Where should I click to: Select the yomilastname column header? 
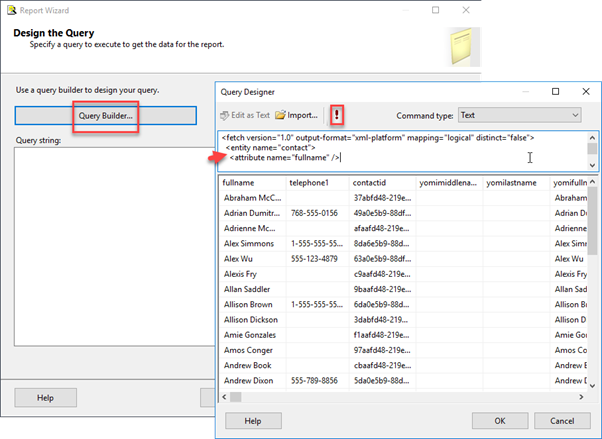pyautogui.click(x=516, y=183)
